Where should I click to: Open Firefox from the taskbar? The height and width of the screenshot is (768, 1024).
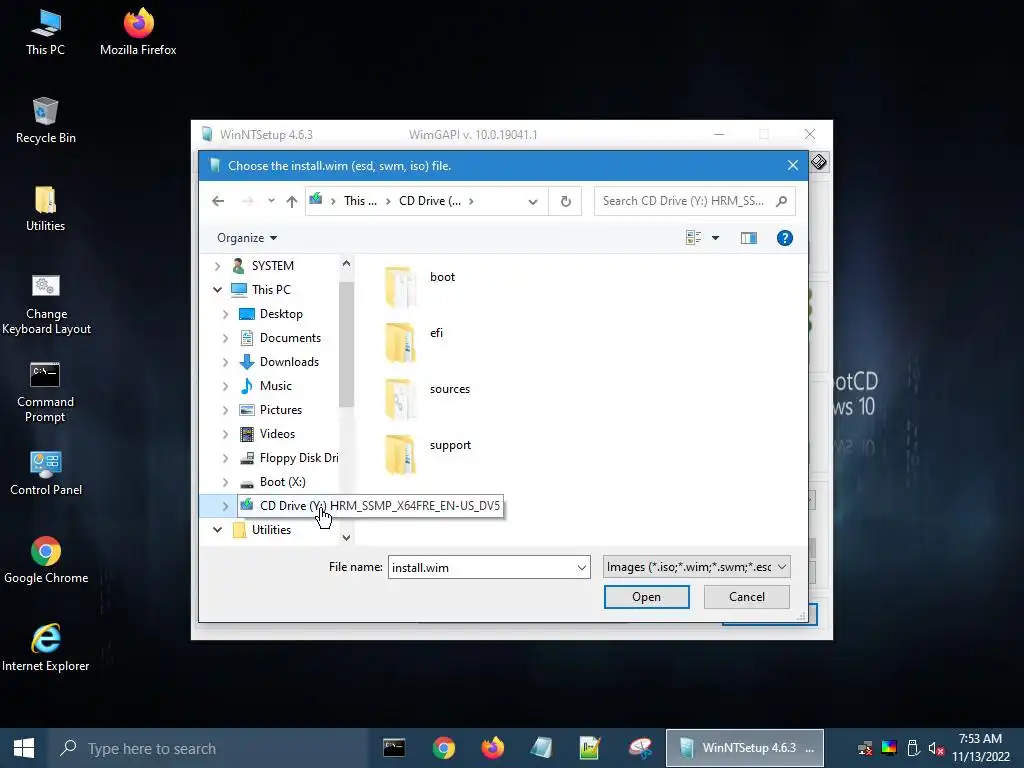click(x=492, y=748)
